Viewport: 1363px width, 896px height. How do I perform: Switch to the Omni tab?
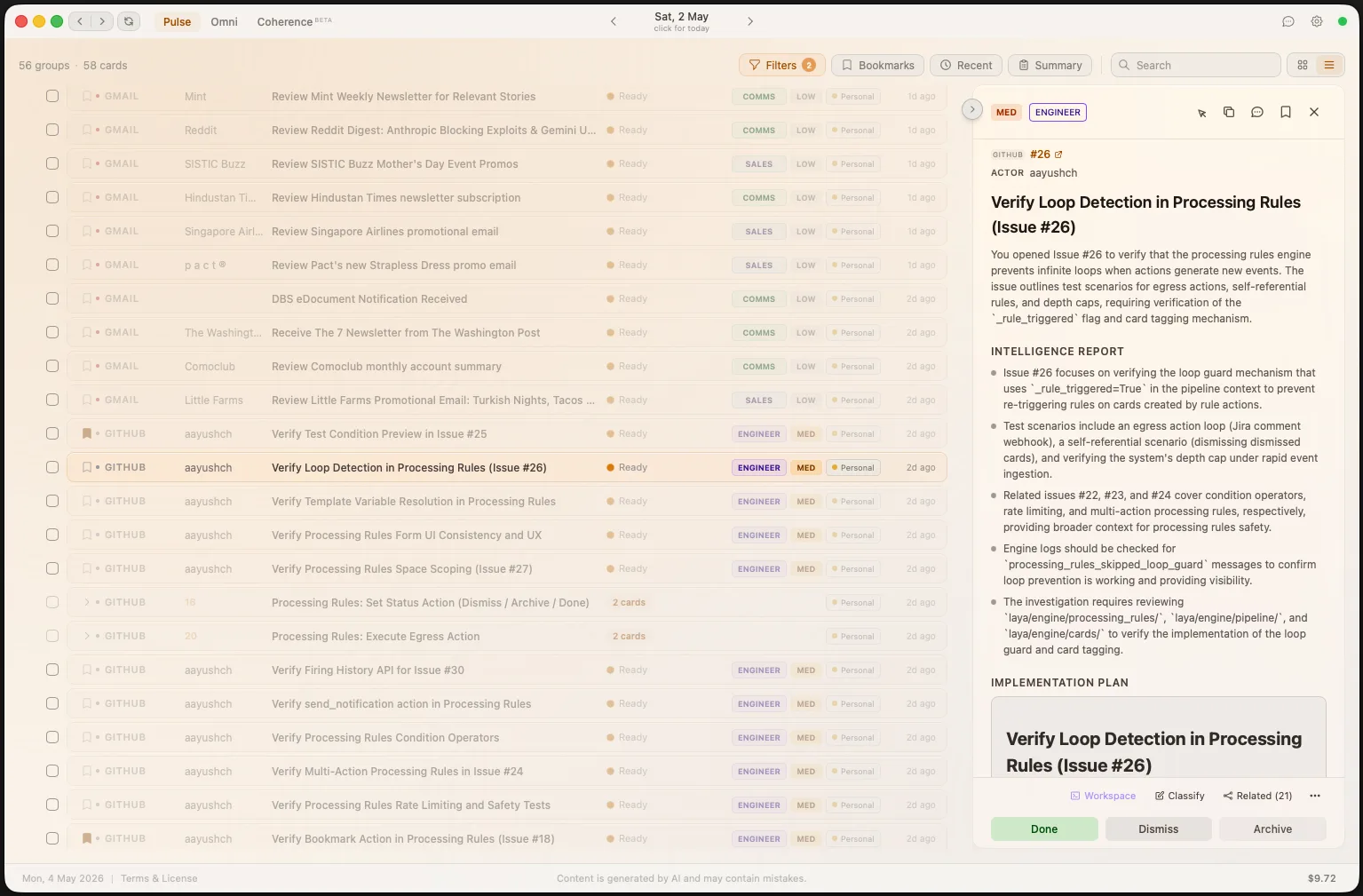(x=224, y=21)
